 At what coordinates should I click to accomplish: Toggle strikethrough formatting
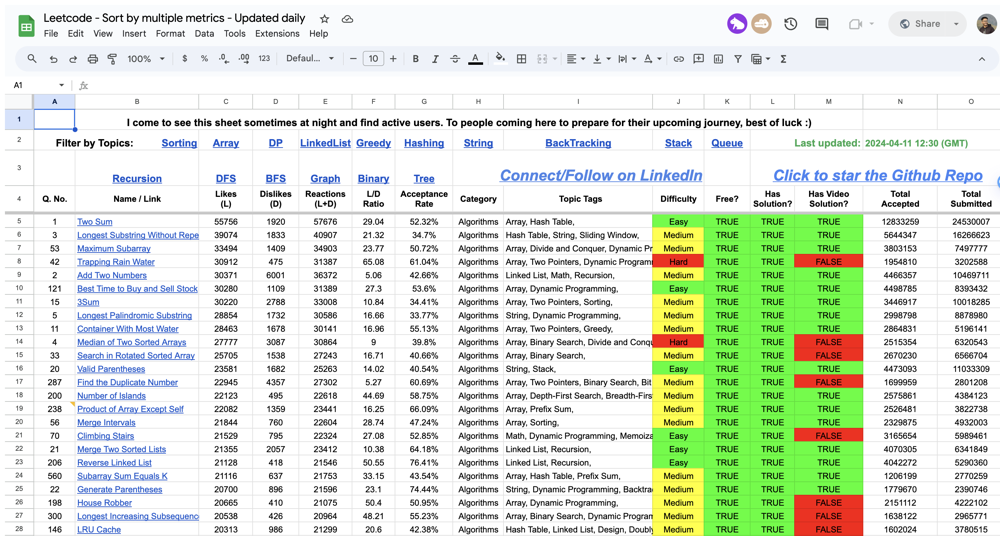[455, 59]
